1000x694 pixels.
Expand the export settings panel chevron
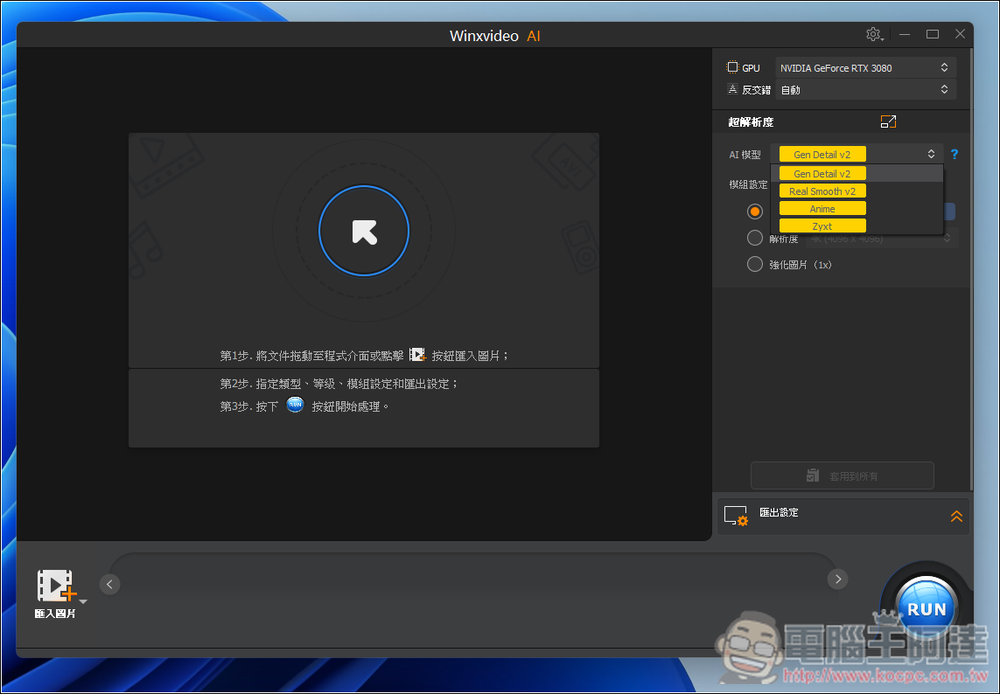pyautogui.click(x=956, y=516)
